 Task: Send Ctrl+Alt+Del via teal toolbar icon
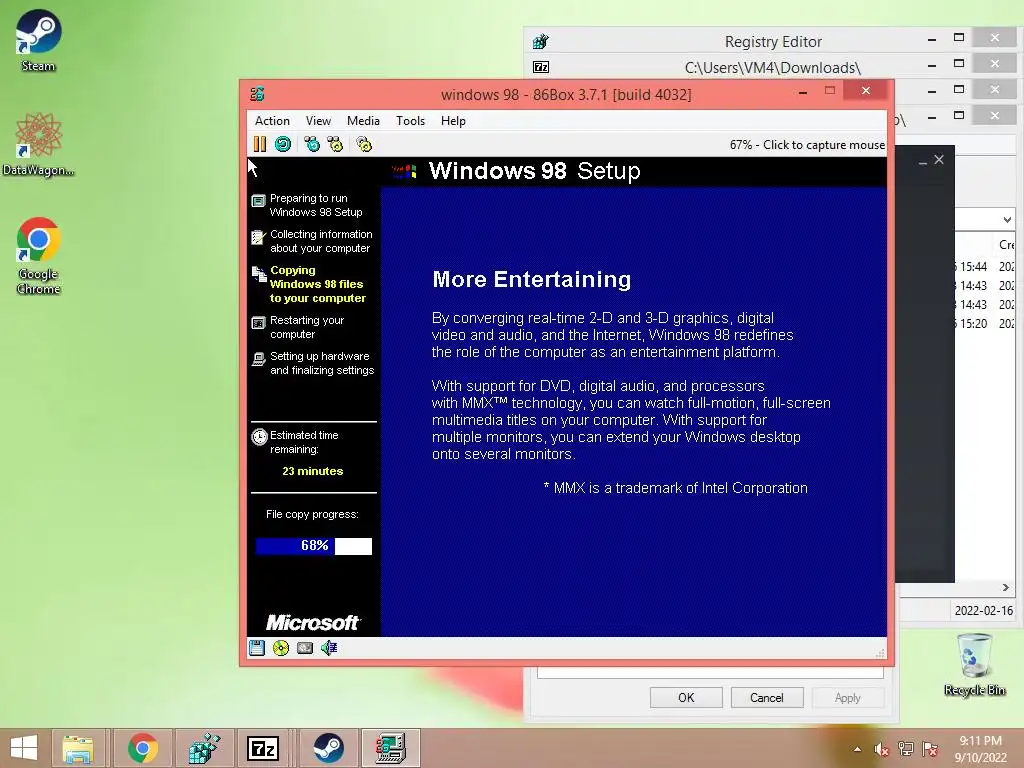[312, 144]
